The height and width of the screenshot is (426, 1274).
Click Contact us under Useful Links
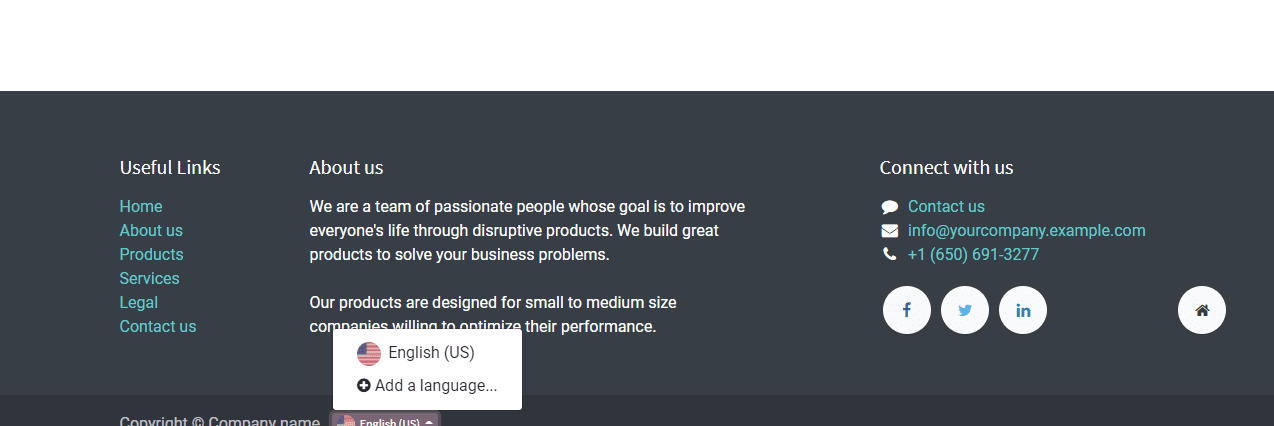158,327
